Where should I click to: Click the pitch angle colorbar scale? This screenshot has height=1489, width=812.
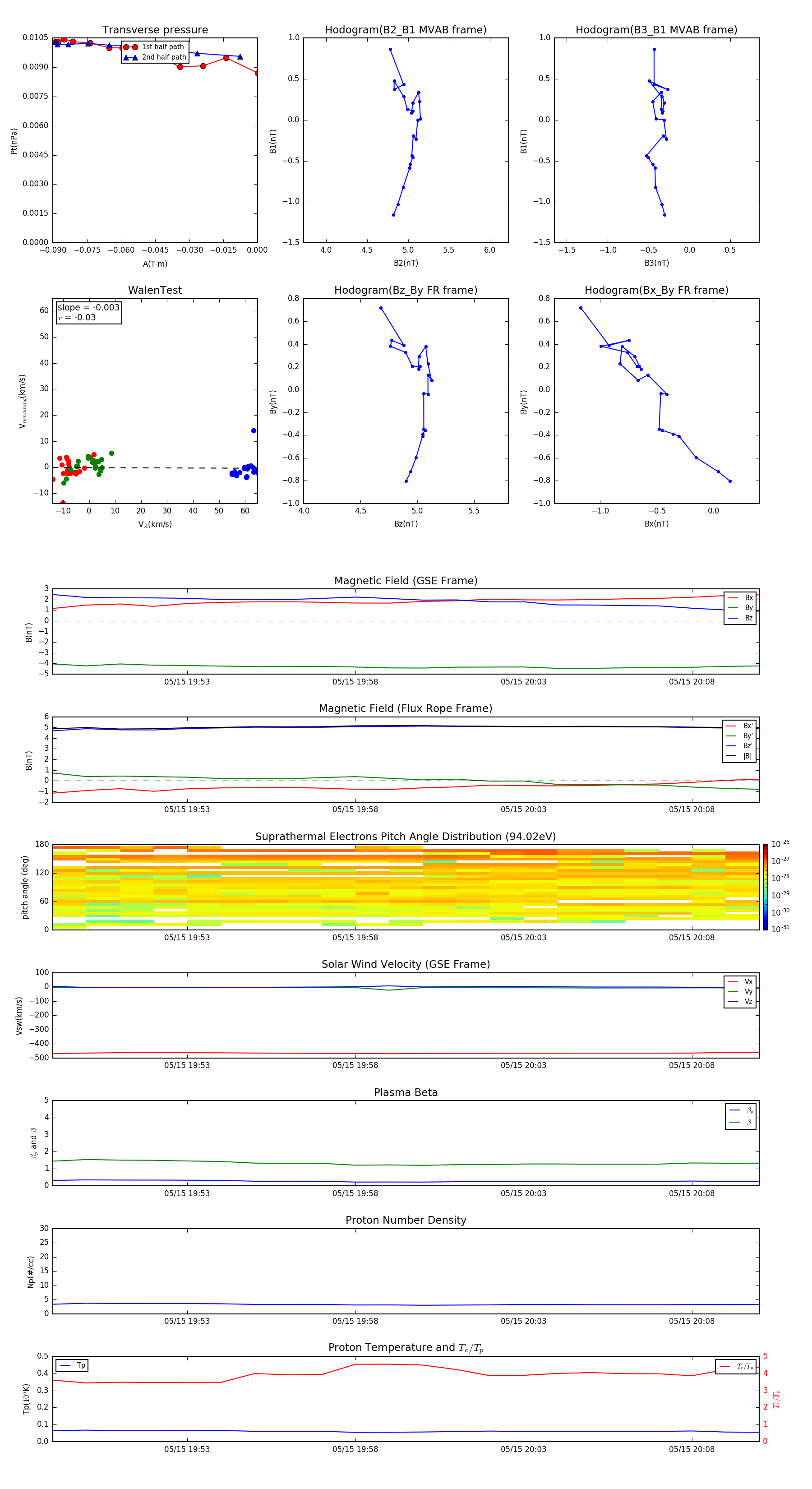[765, 887]
